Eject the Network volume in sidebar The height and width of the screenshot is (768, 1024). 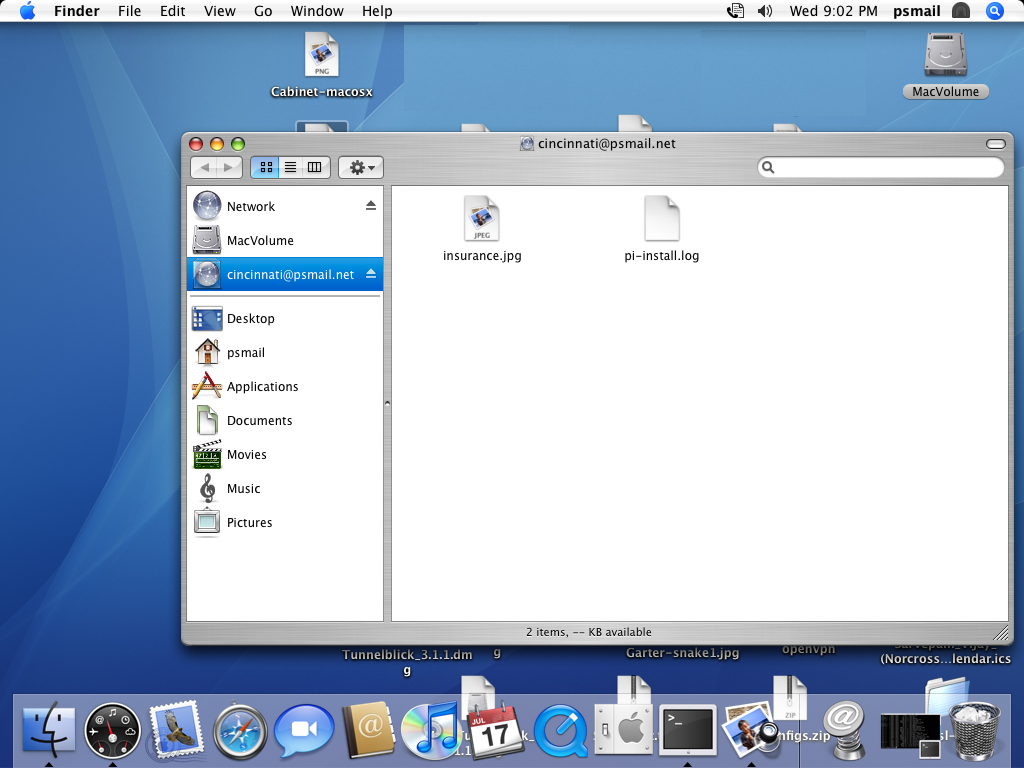pos(371,206)
